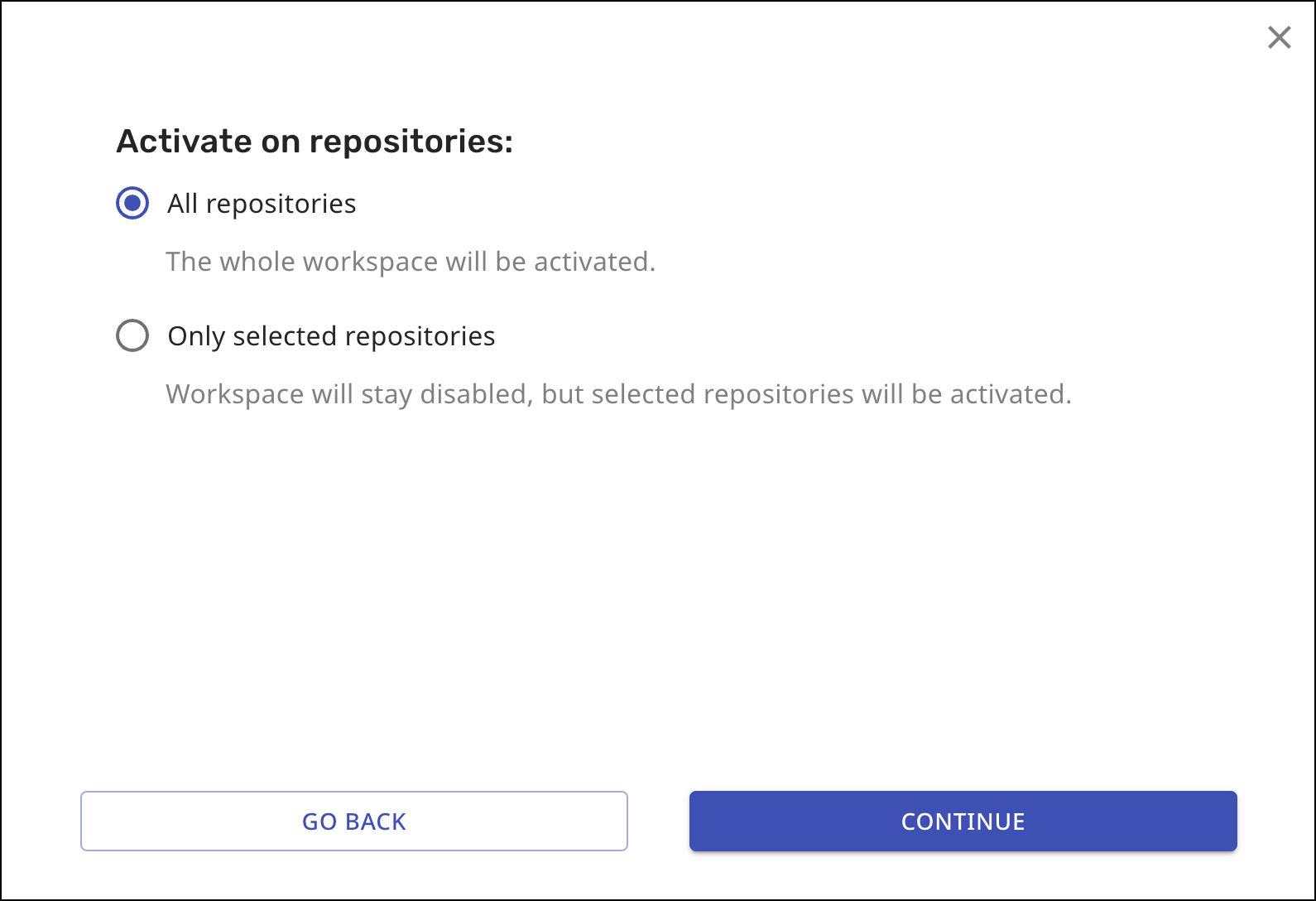Click the empty unselected radio circle
The height and width of the screenshot is (901, 1316).
(x=132, y=336)
